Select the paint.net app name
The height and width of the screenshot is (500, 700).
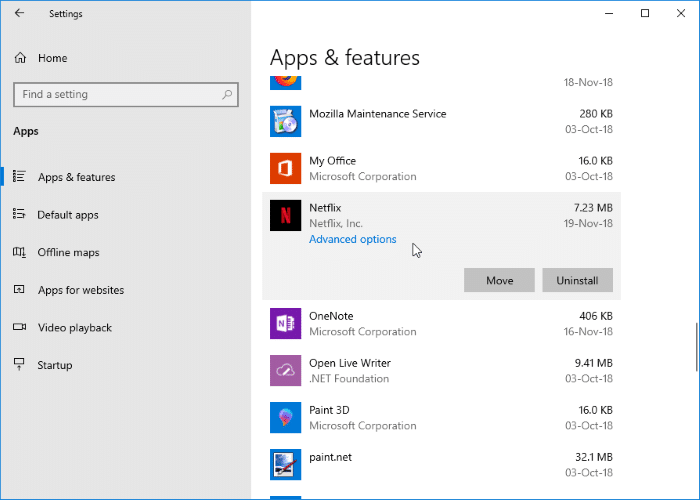tap(330, 457)
